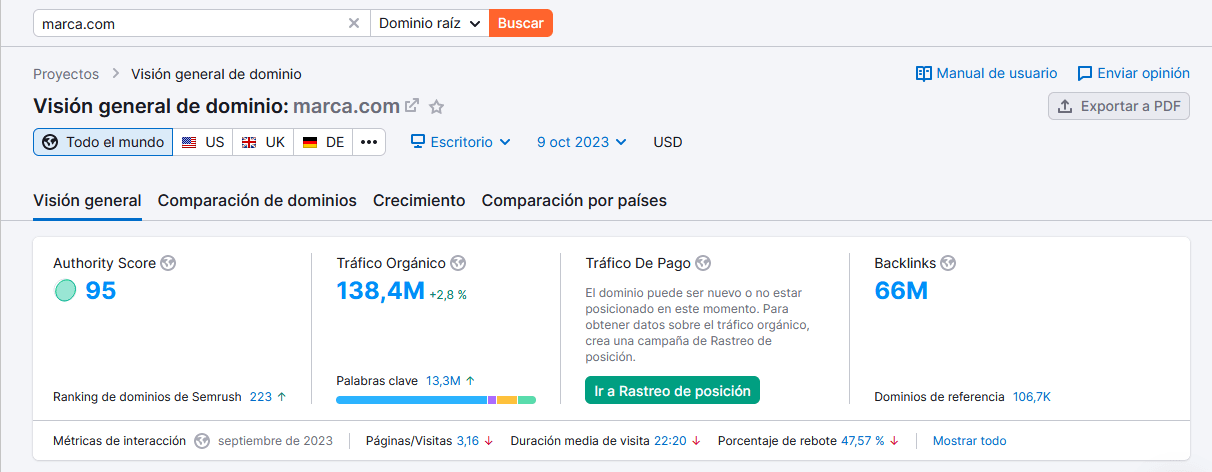Click globe icon next to Tráfico Orgánico
The height and width of the screenshot is (472, 1212).
click(x=457, y=263)
